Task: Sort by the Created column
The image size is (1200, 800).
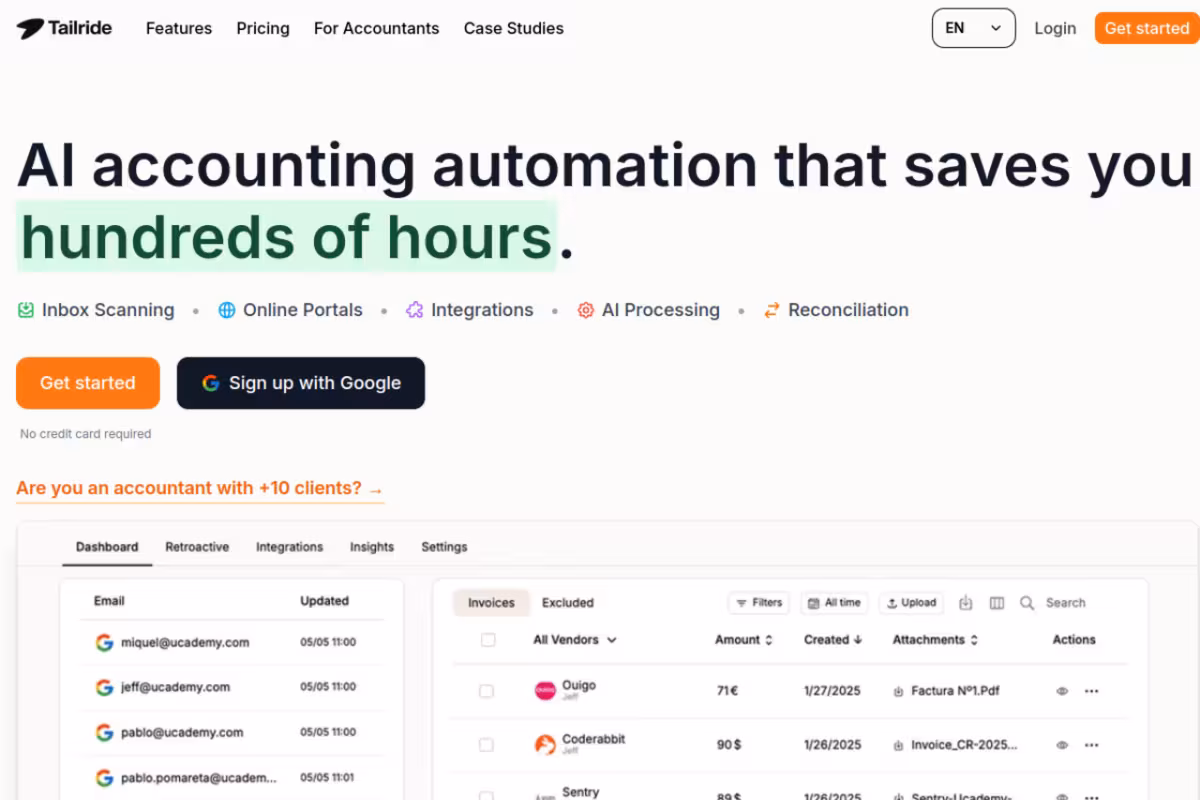Action: click(x=833, y=640)
